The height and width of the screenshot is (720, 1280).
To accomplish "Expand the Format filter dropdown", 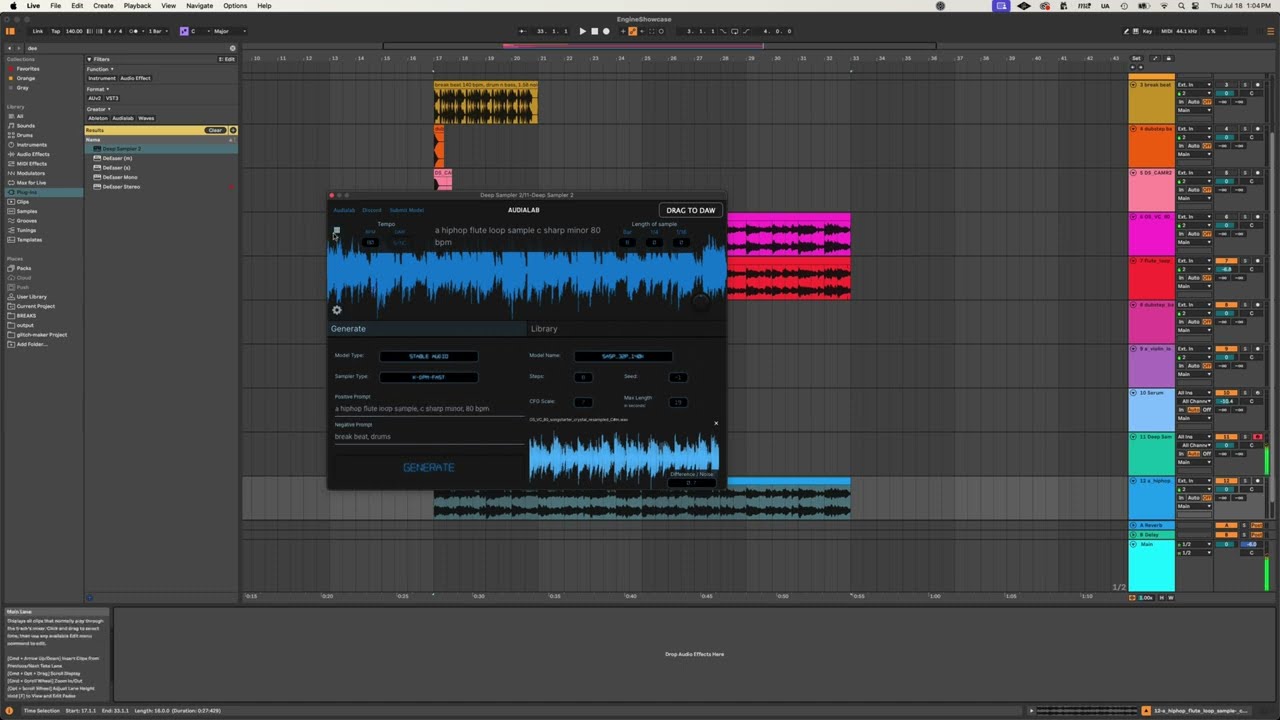I will click(97, 89).
